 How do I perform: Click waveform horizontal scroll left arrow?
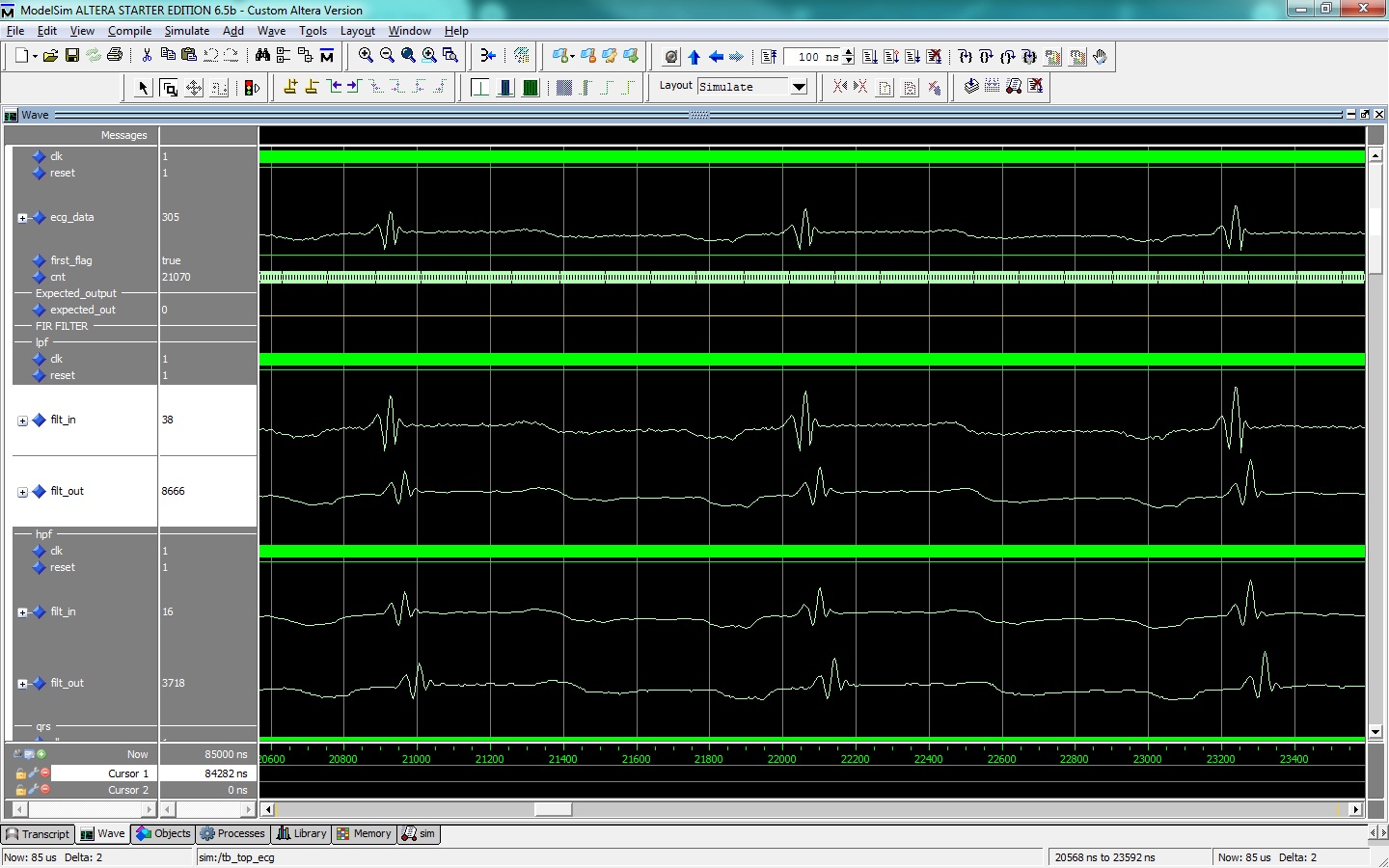[268, 809]
